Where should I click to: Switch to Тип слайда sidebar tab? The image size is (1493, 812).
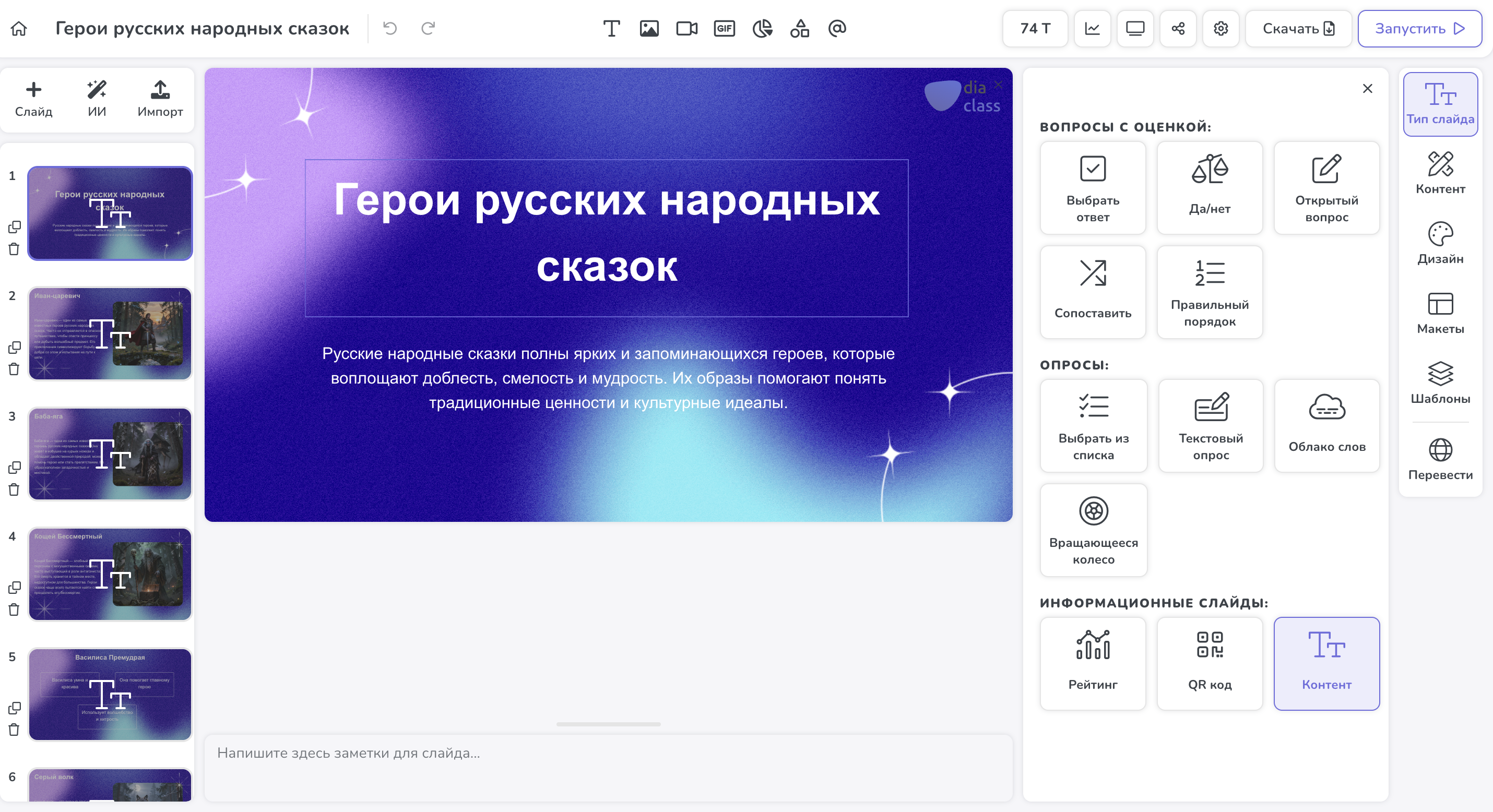(1440, 104)
